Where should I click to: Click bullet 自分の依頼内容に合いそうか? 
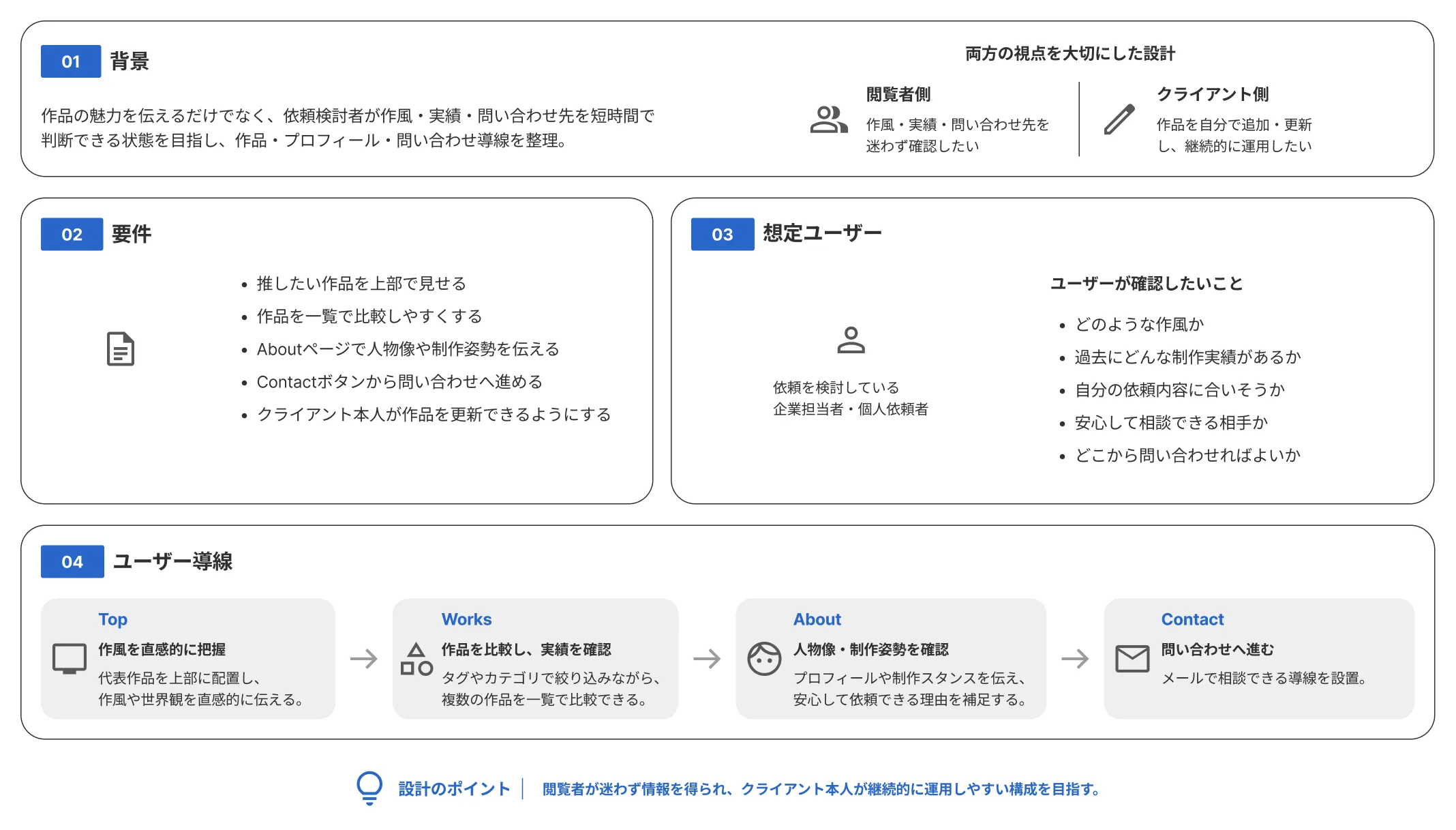(1180, 390)
